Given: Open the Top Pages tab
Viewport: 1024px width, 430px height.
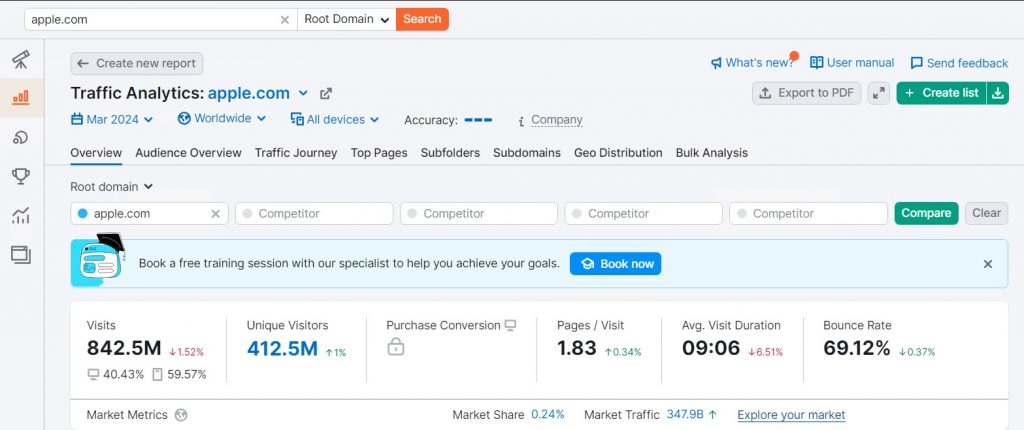Looking at the screenshot, I should [x=379, y=153].
